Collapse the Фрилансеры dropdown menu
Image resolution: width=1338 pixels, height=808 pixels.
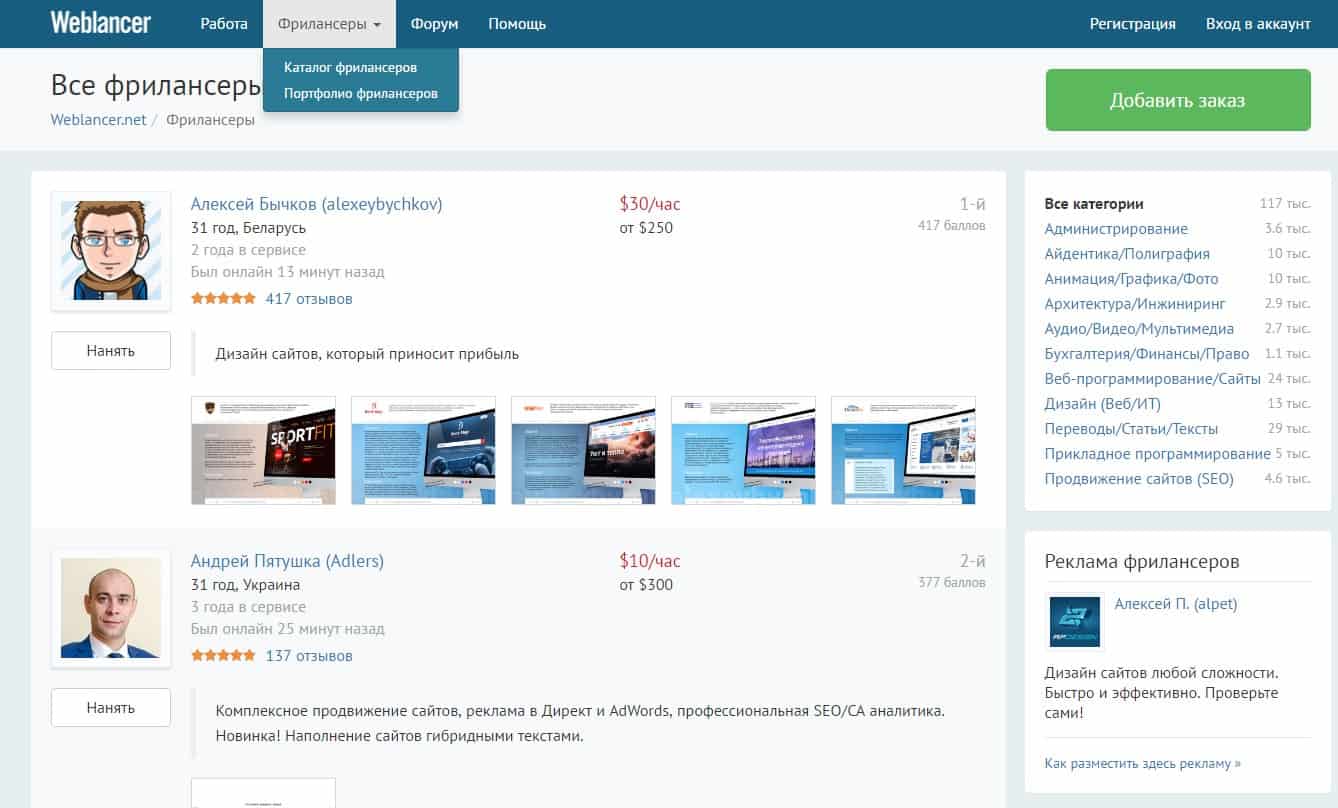click(x=330, y=24)
